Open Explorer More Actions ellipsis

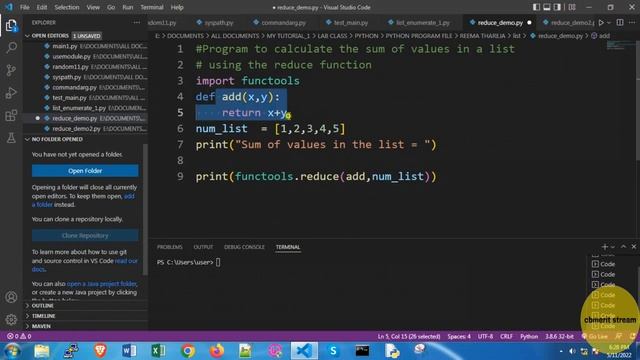[x=137, y=22]
